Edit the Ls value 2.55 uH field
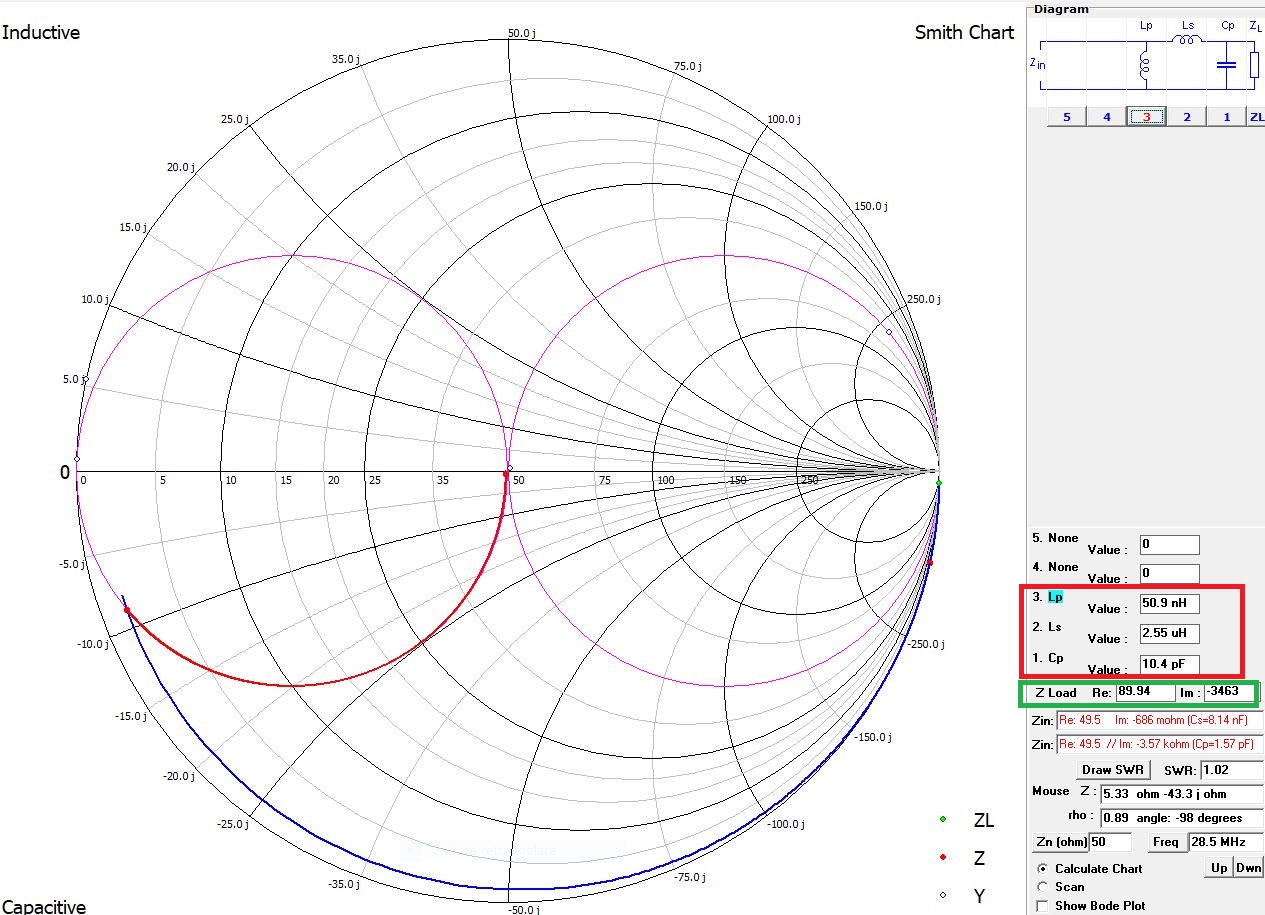 pyautogui.click(x=1169, y=634)
